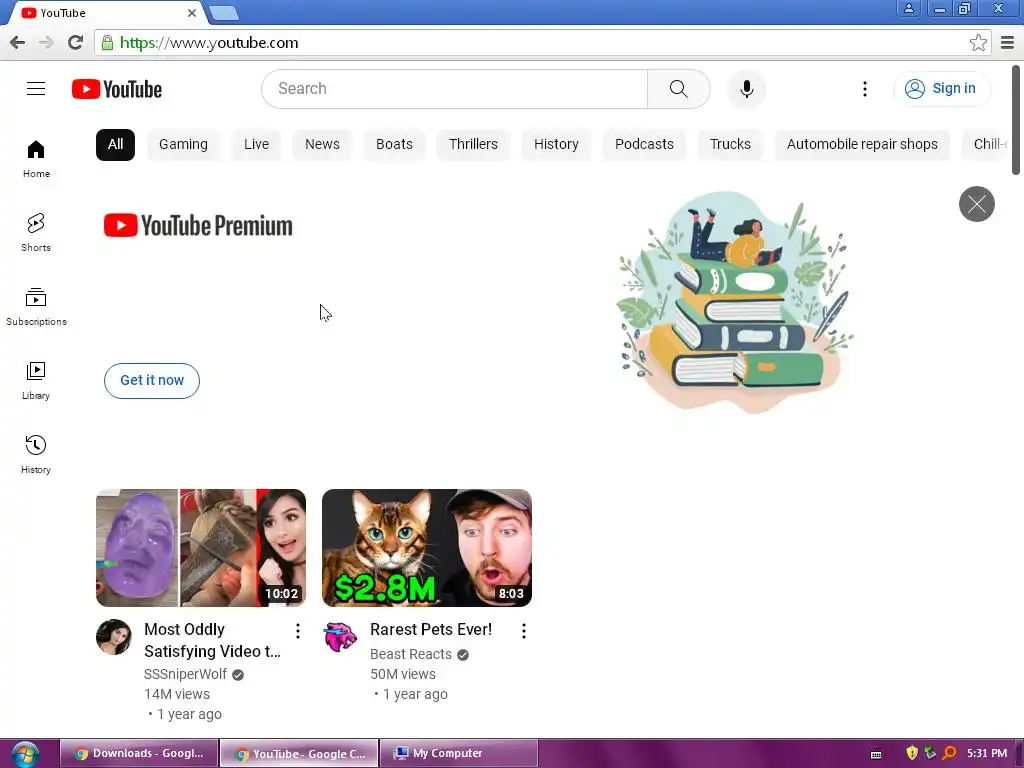
Task: Select the Gaming filter chip
Action: pos(184,144)
